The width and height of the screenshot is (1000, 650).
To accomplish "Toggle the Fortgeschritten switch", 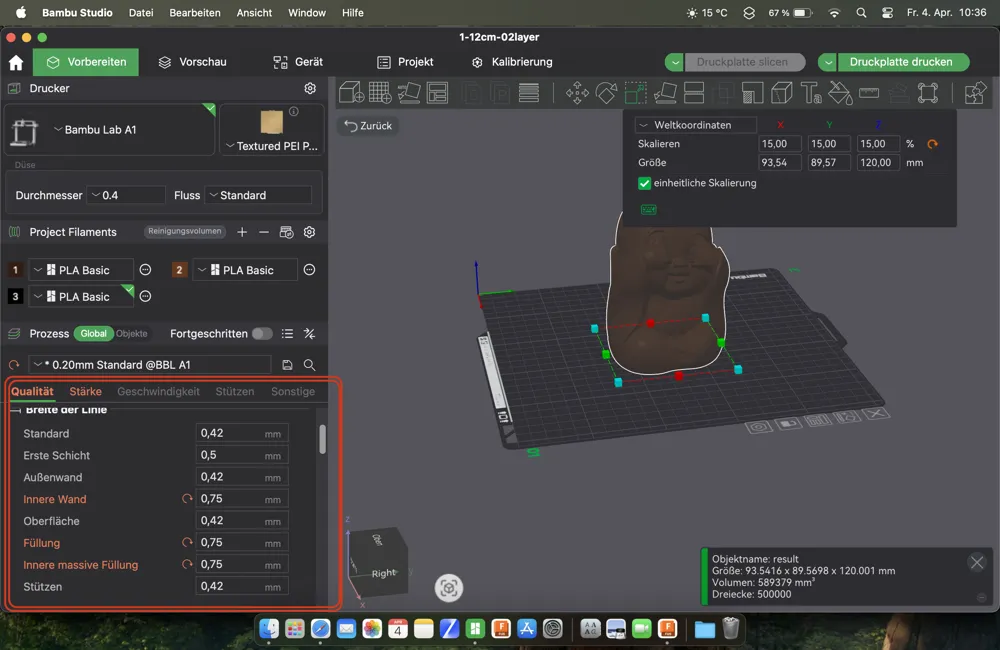I will [x=262, y=334].
